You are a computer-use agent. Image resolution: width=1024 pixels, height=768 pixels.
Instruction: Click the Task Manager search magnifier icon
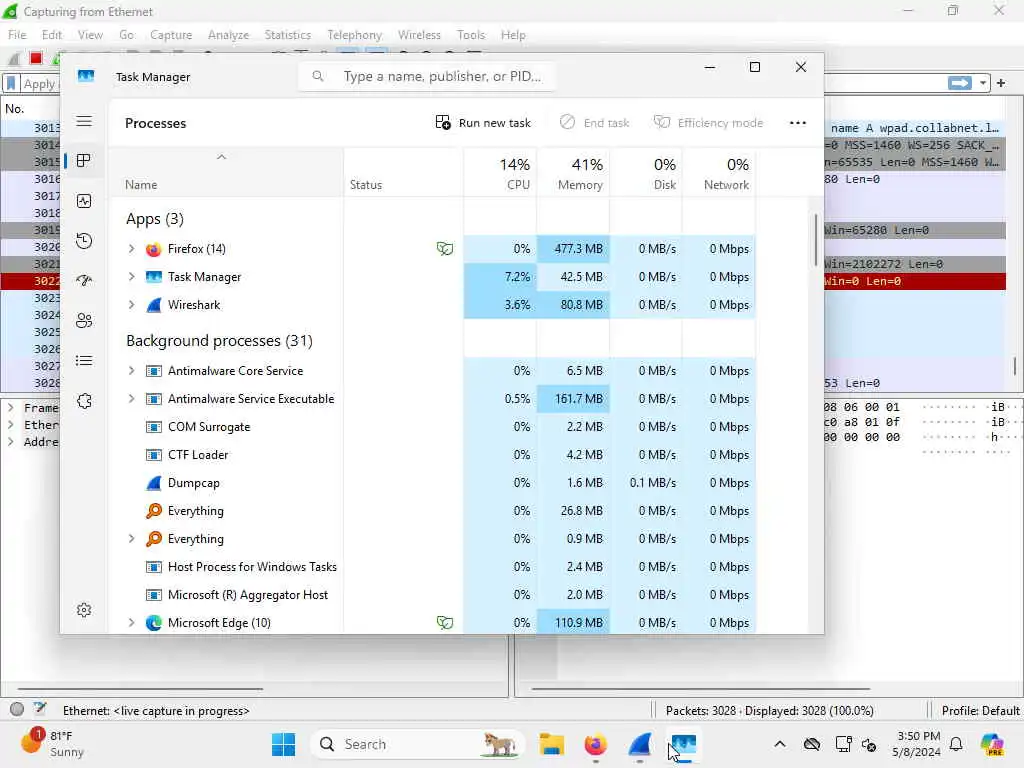coord(318,76)
